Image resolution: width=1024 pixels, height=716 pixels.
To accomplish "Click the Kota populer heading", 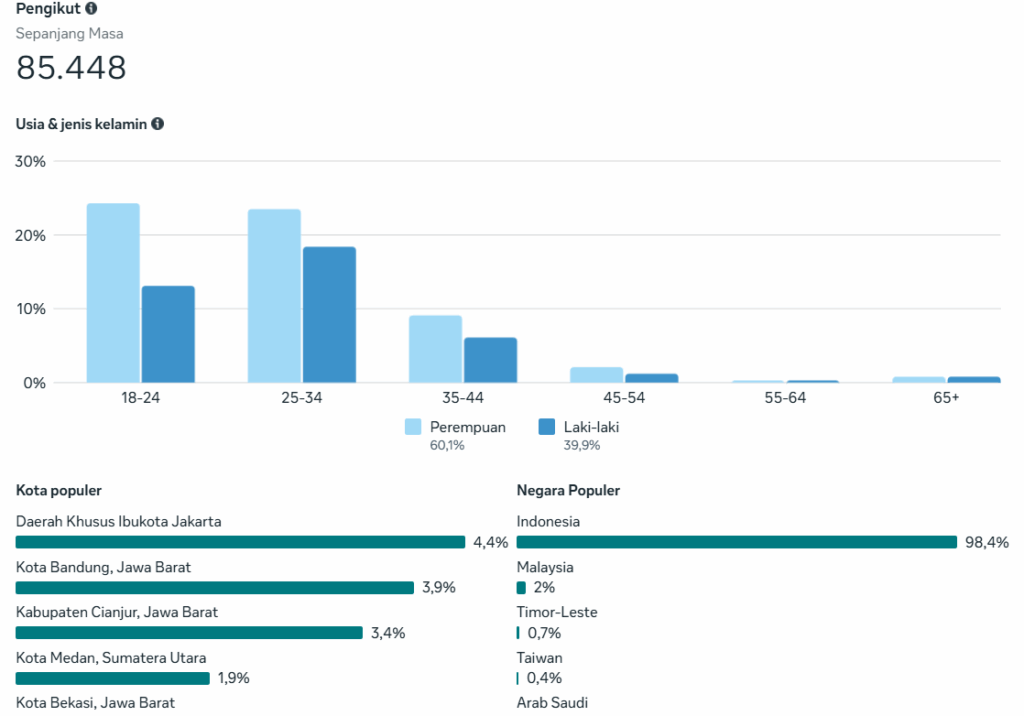I will click(x=59, y=490).
